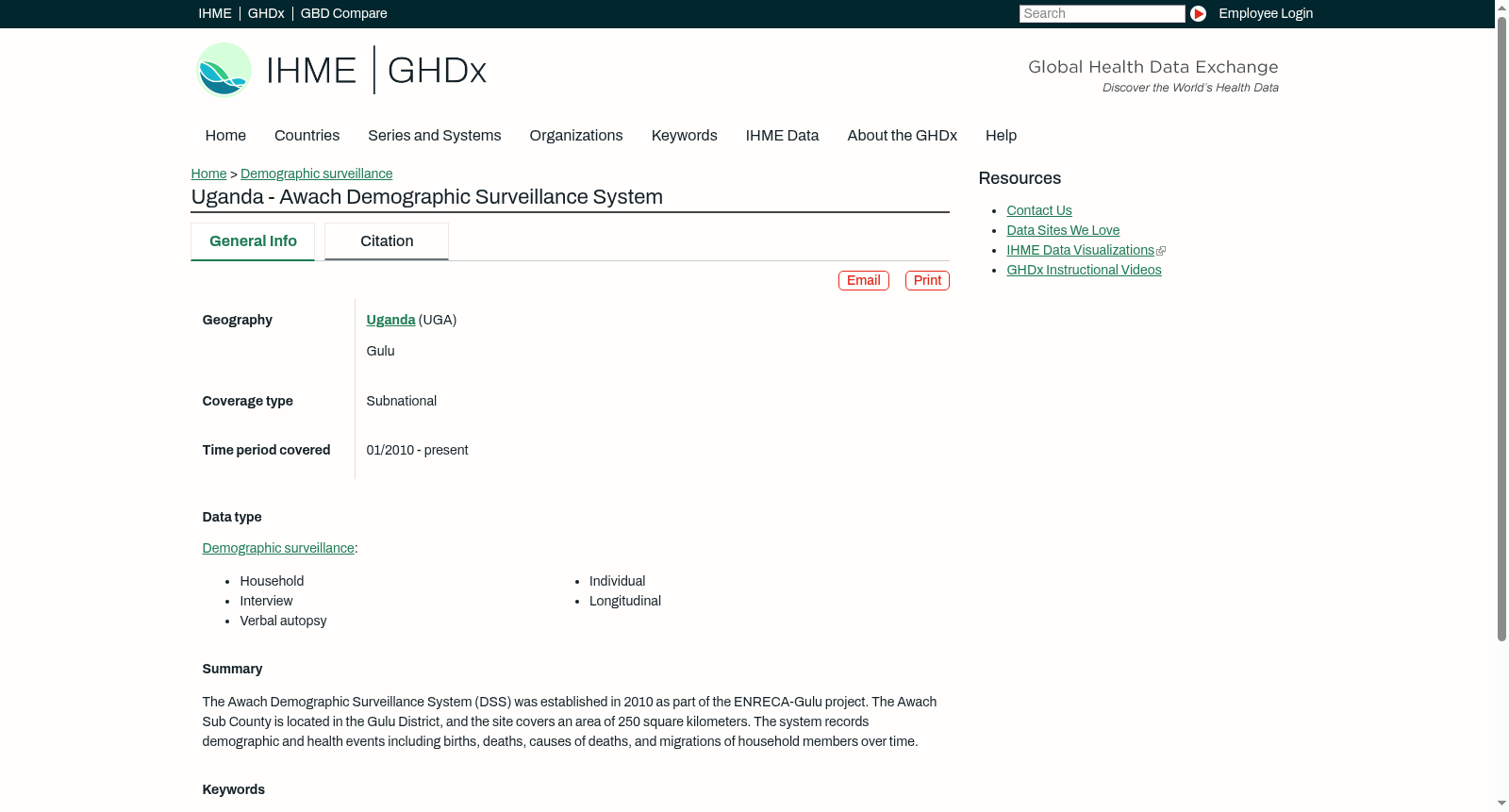This screenshot has width=1509, height=812.
Task: Click the page title 'Uganda - Awach Demographic Surveillance System'
Action: click(x=426, y=197)
